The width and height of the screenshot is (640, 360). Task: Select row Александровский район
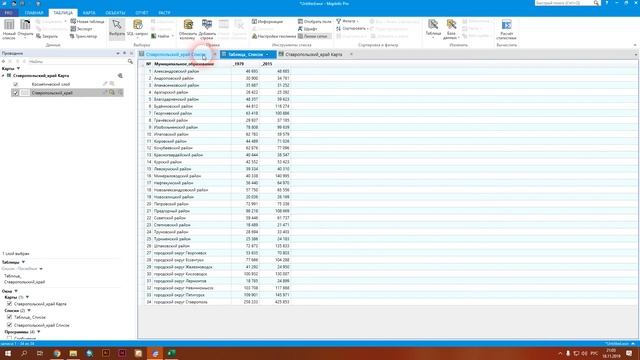217,71
